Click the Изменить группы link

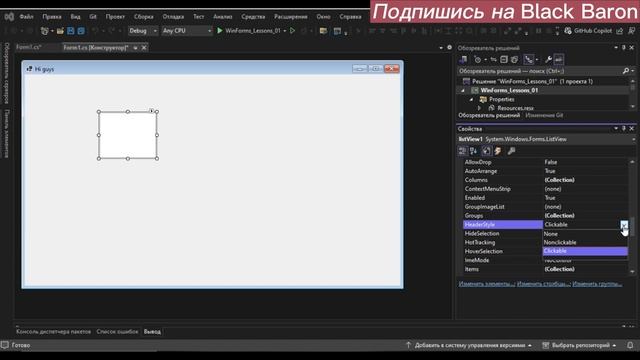point(597,284)
